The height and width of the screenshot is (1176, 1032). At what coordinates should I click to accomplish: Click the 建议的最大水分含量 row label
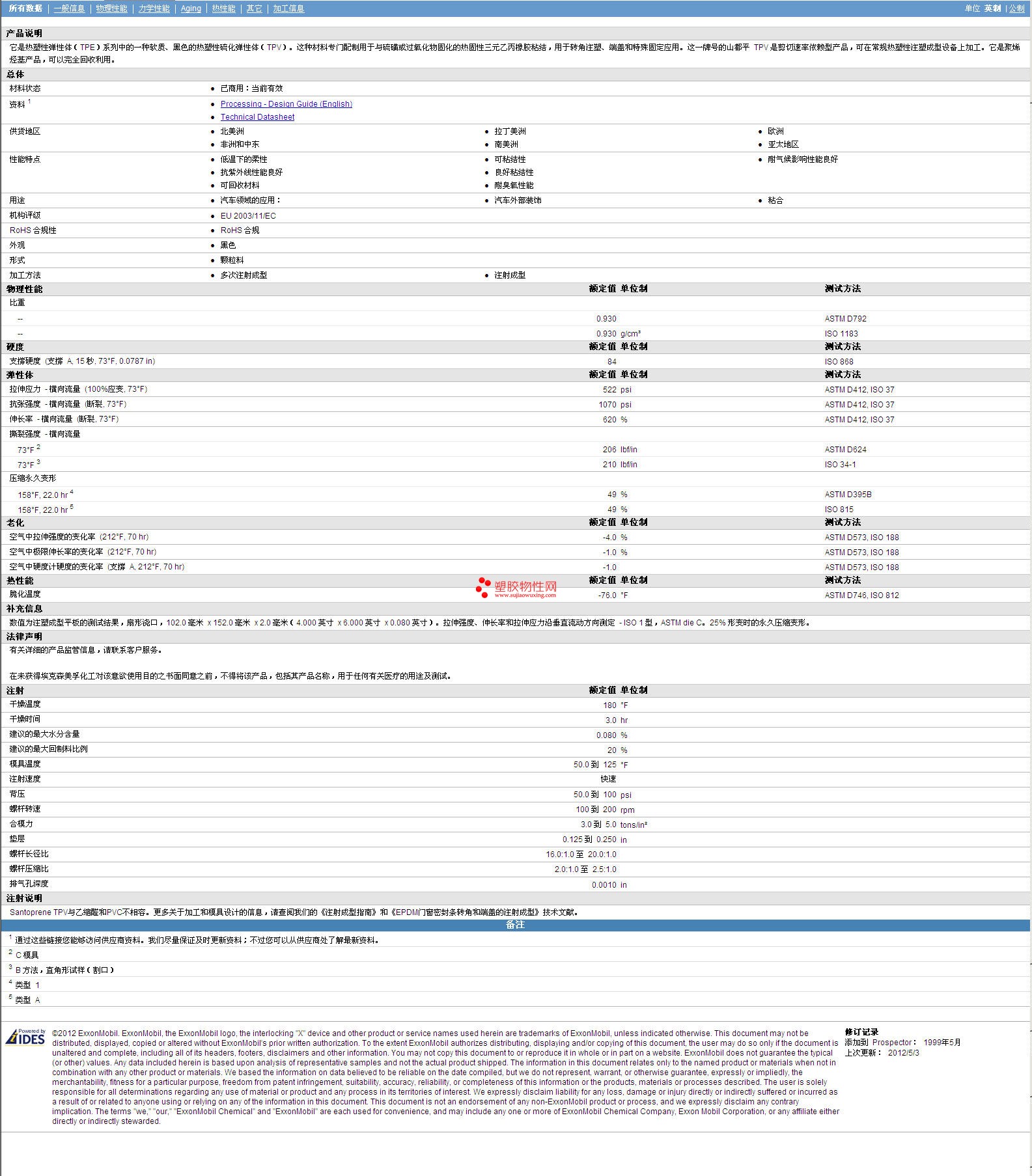(44, 734)
